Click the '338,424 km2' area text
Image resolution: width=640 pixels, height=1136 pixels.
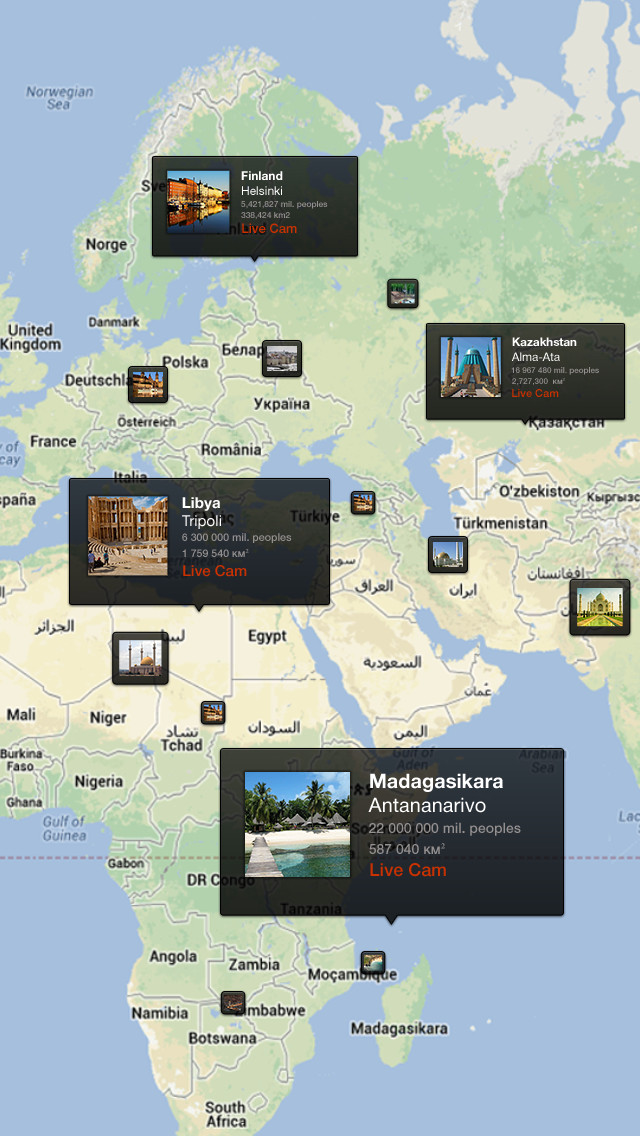pyautogui.click(x=265, y=214)
